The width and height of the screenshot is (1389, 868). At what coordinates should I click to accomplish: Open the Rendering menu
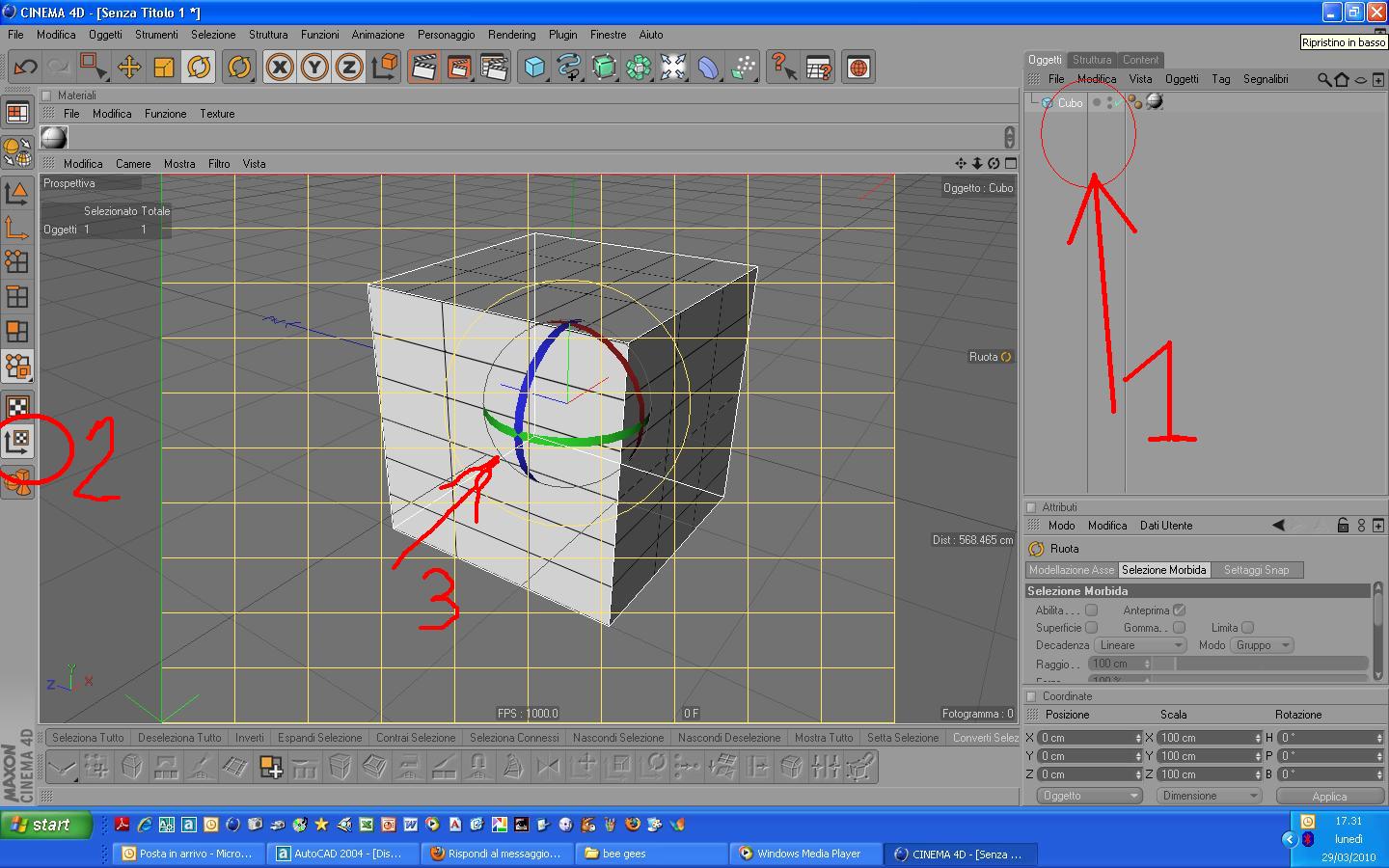[x=511, y=35]
